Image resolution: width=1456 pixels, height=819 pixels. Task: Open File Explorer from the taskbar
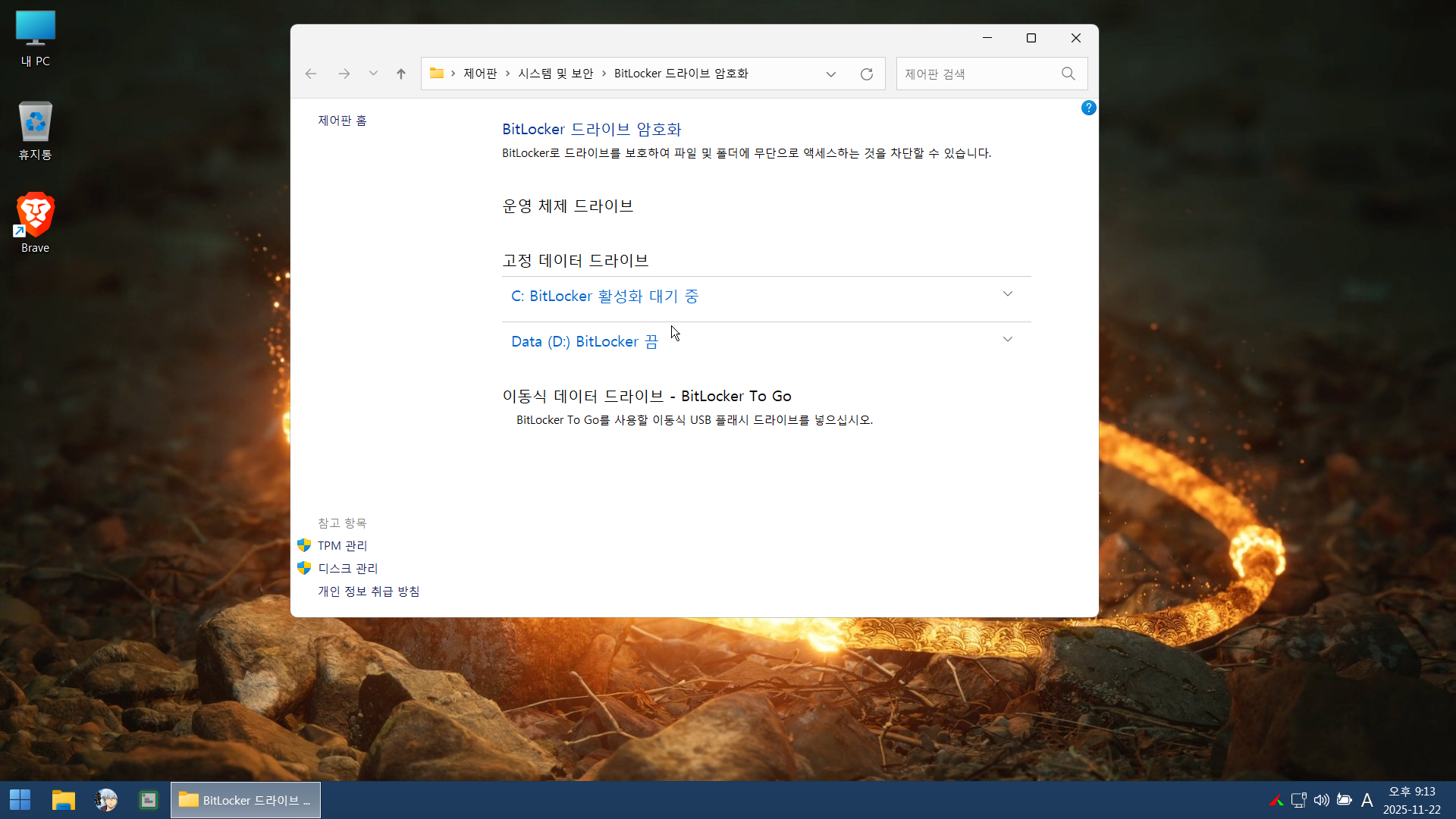63,800
